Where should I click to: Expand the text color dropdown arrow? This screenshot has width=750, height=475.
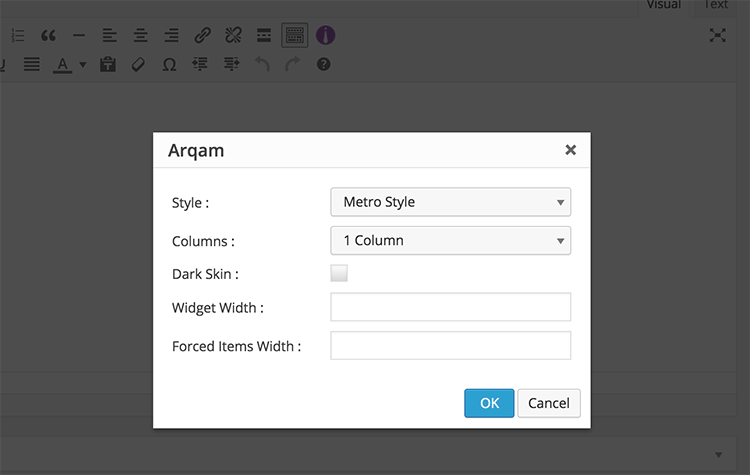(83, 65)
